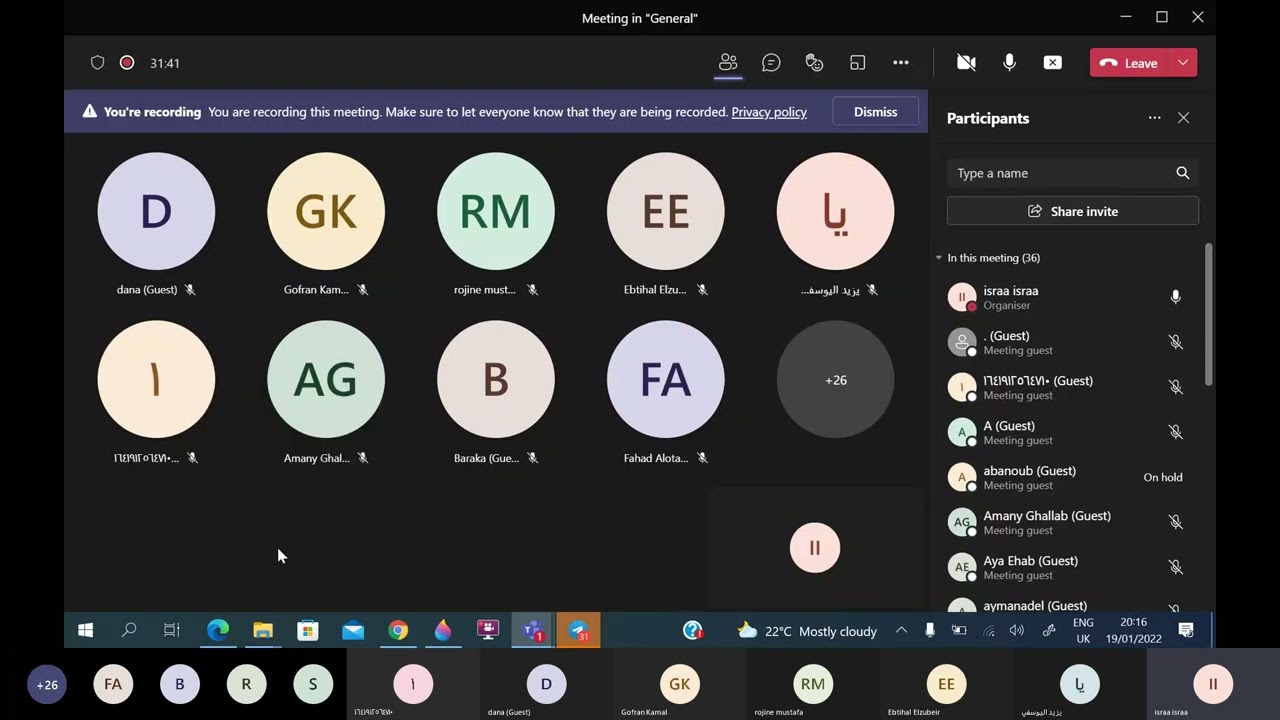Select the EE Ebtihal Elzubeir avatar tile
1280x720 pixels.
point(666,211)
